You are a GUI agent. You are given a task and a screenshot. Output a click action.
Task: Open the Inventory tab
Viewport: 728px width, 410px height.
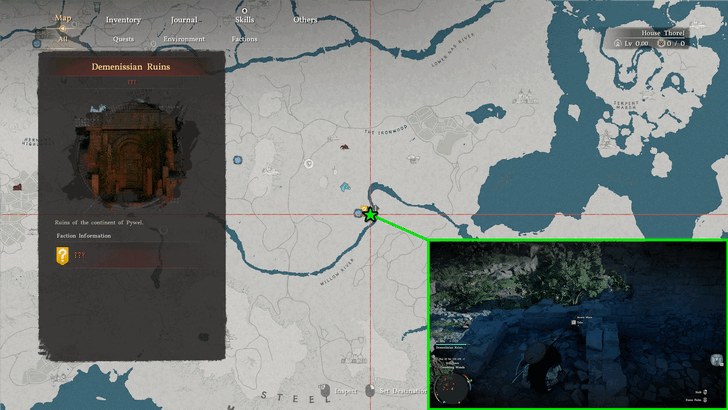point(123,20)
